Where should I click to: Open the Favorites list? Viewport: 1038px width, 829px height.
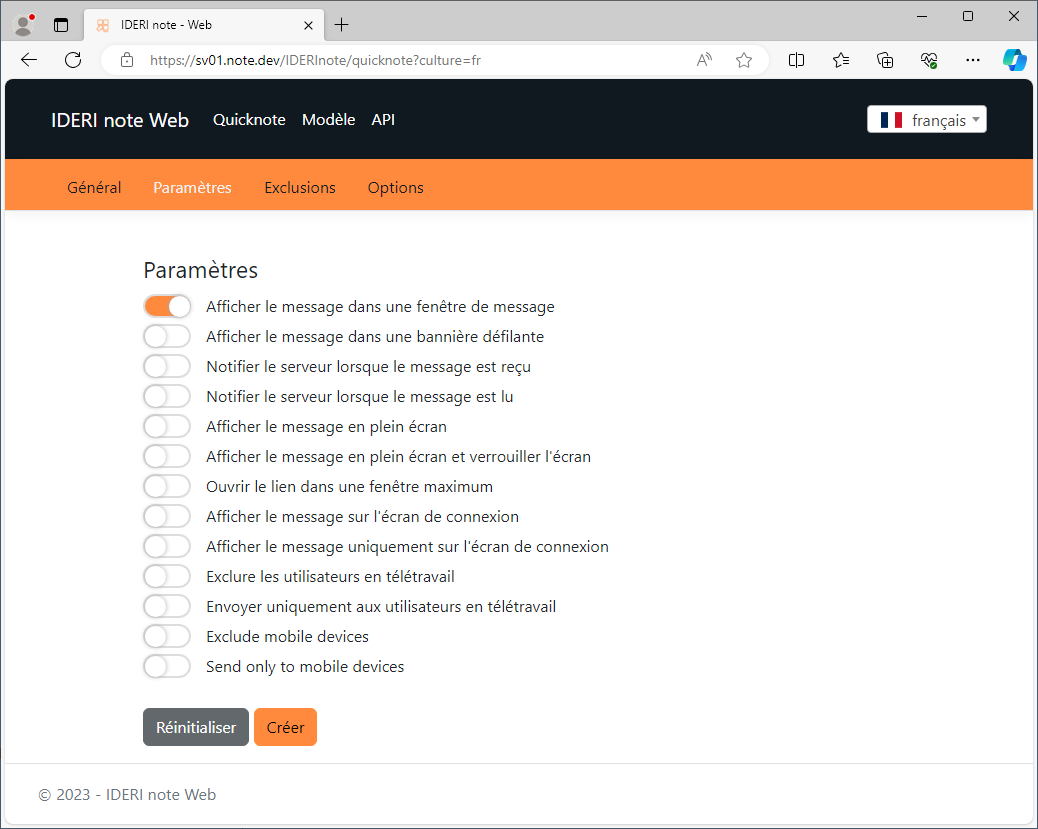point(841,60)
